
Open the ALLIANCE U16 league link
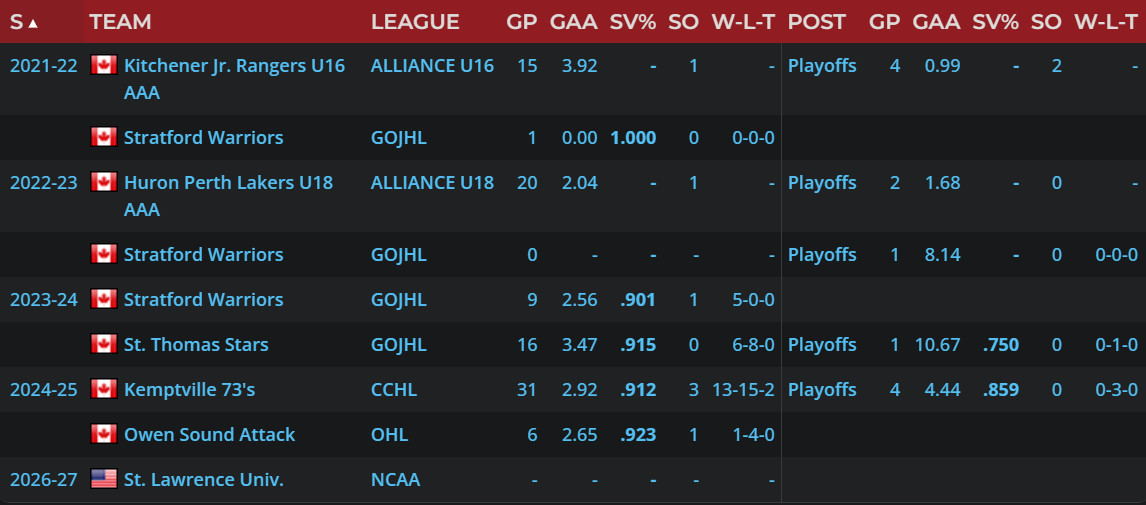click(432, 66)
